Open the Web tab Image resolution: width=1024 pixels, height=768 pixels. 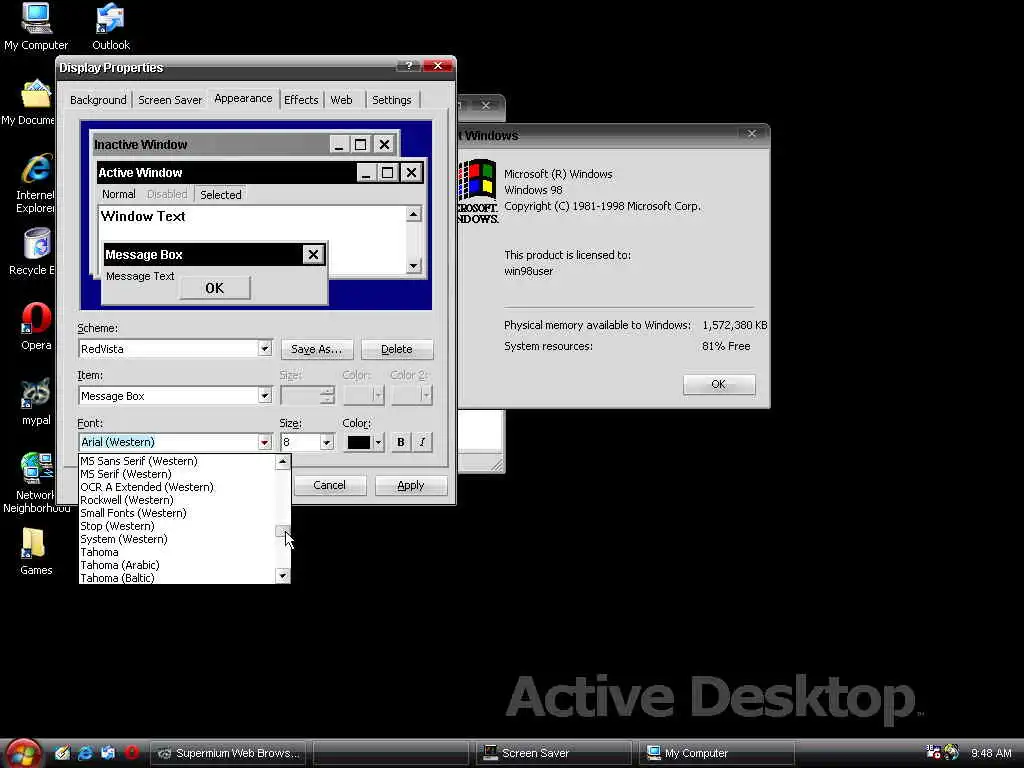click(x=341, y=100)
